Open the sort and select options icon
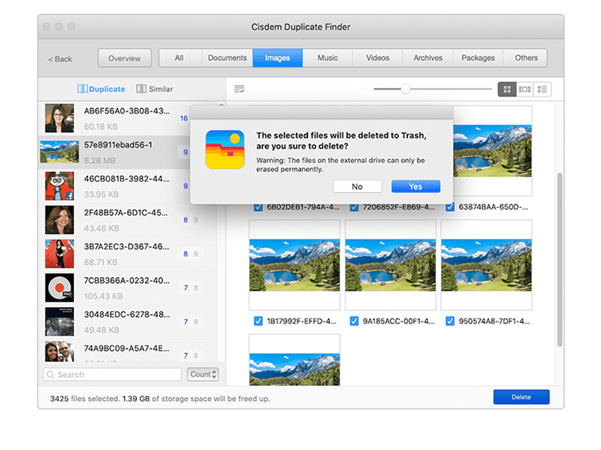 239,89
